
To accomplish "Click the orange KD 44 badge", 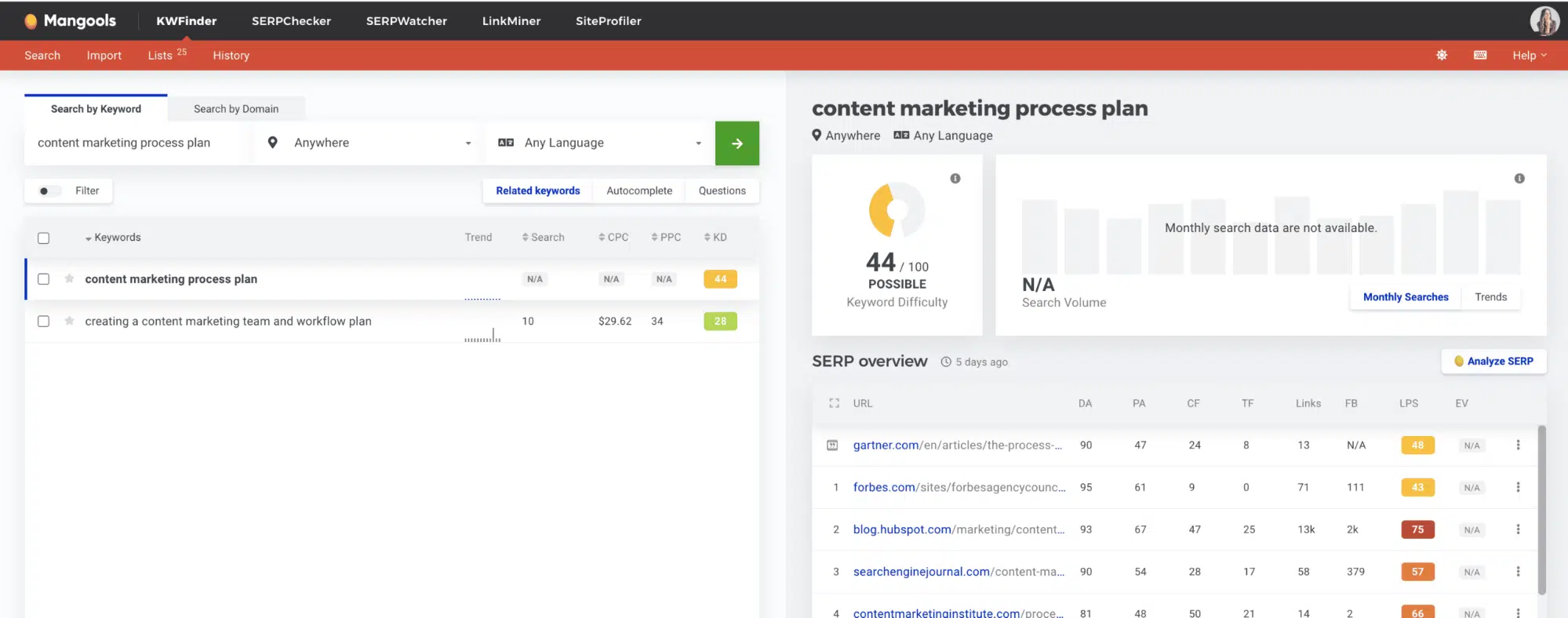I will click(721, 279).
